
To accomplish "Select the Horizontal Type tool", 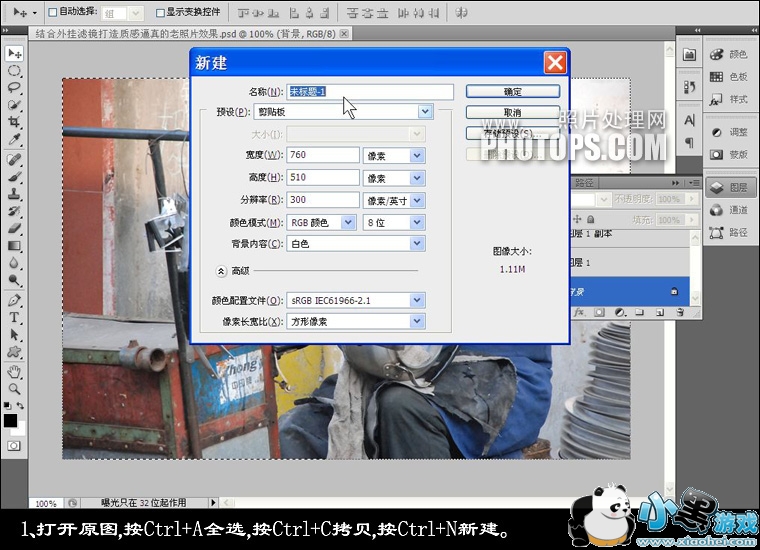I will tap(15, 317).
